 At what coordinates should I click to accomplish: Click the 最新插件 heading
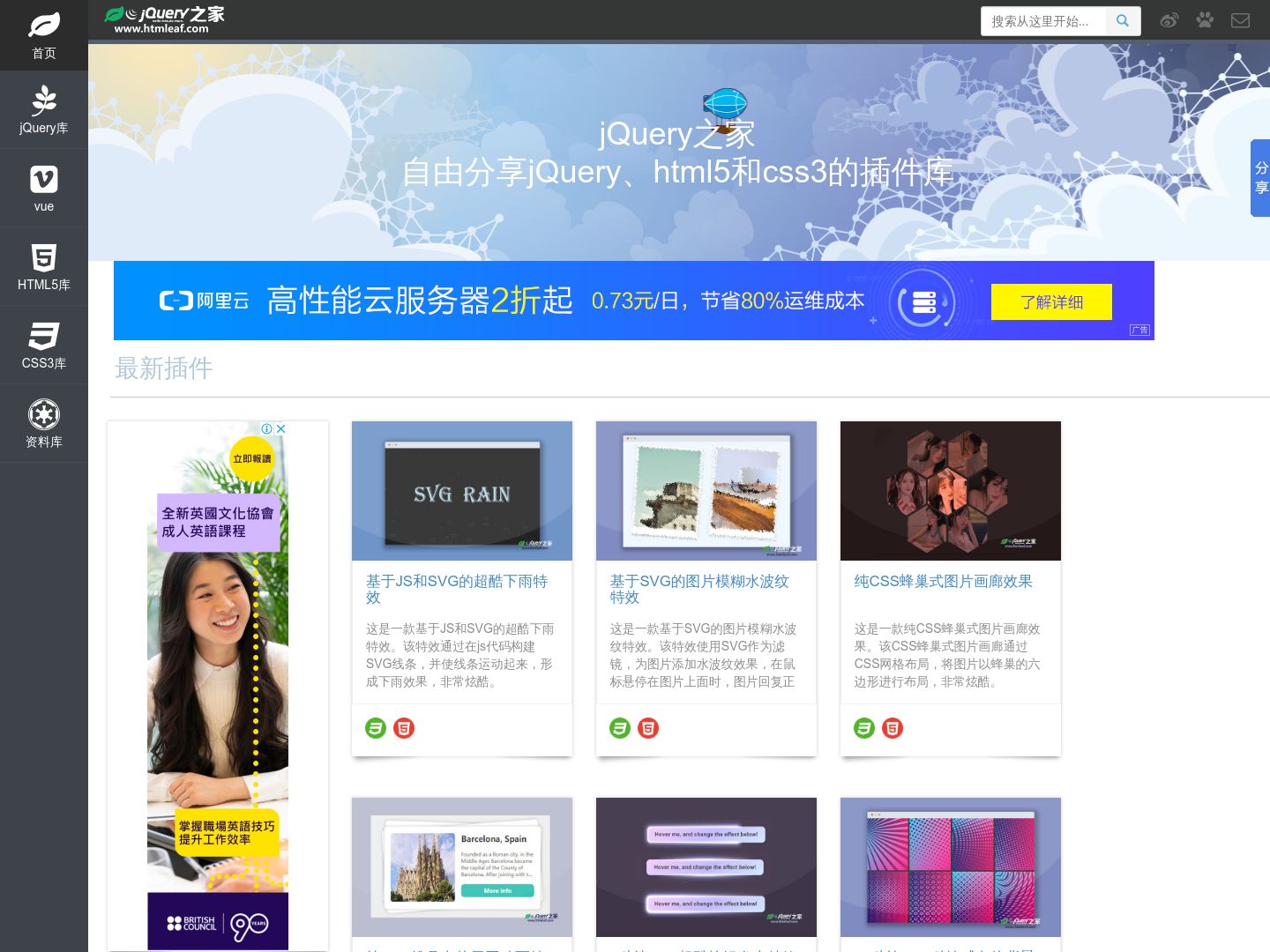click(x=164, y=368)
